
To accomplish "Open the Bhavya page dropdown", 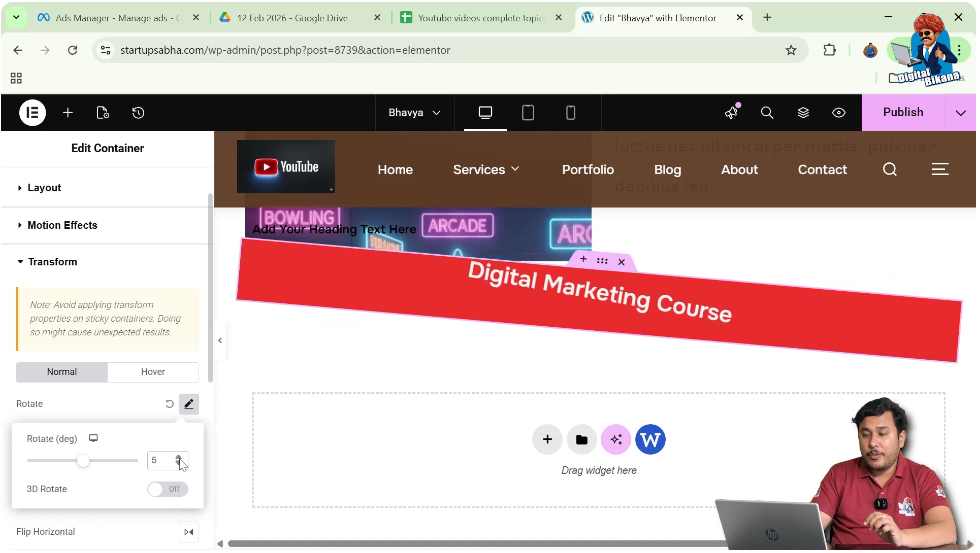I will tap(414, 113).
